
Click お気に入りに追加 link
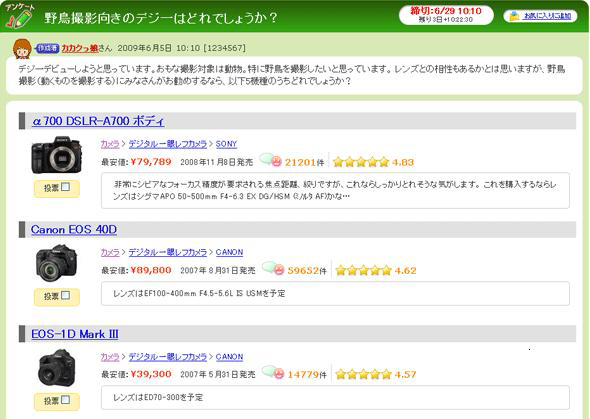(547, 16)
